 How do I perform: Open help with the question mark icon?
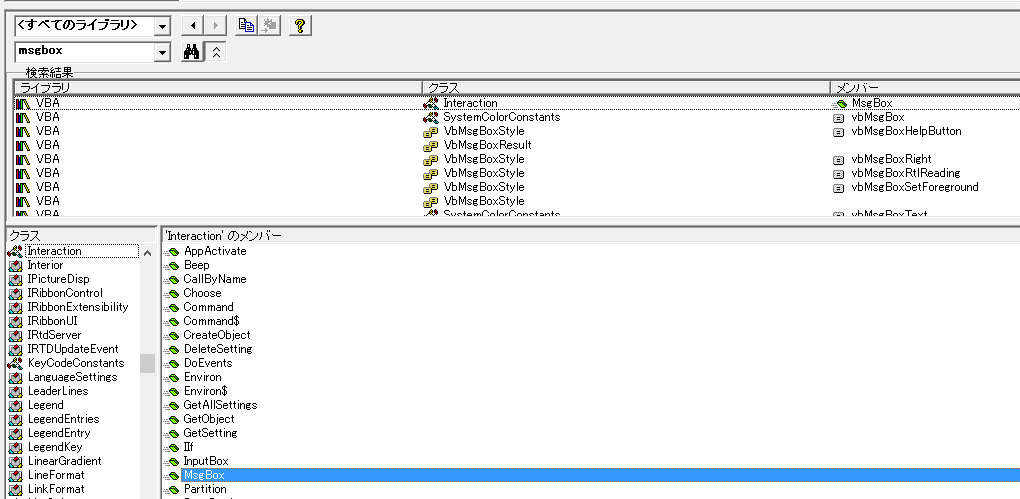300,26
